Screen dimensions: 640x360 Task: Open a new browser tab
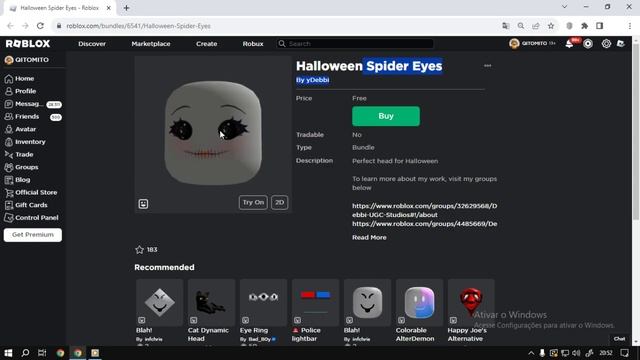pos(126,8)
